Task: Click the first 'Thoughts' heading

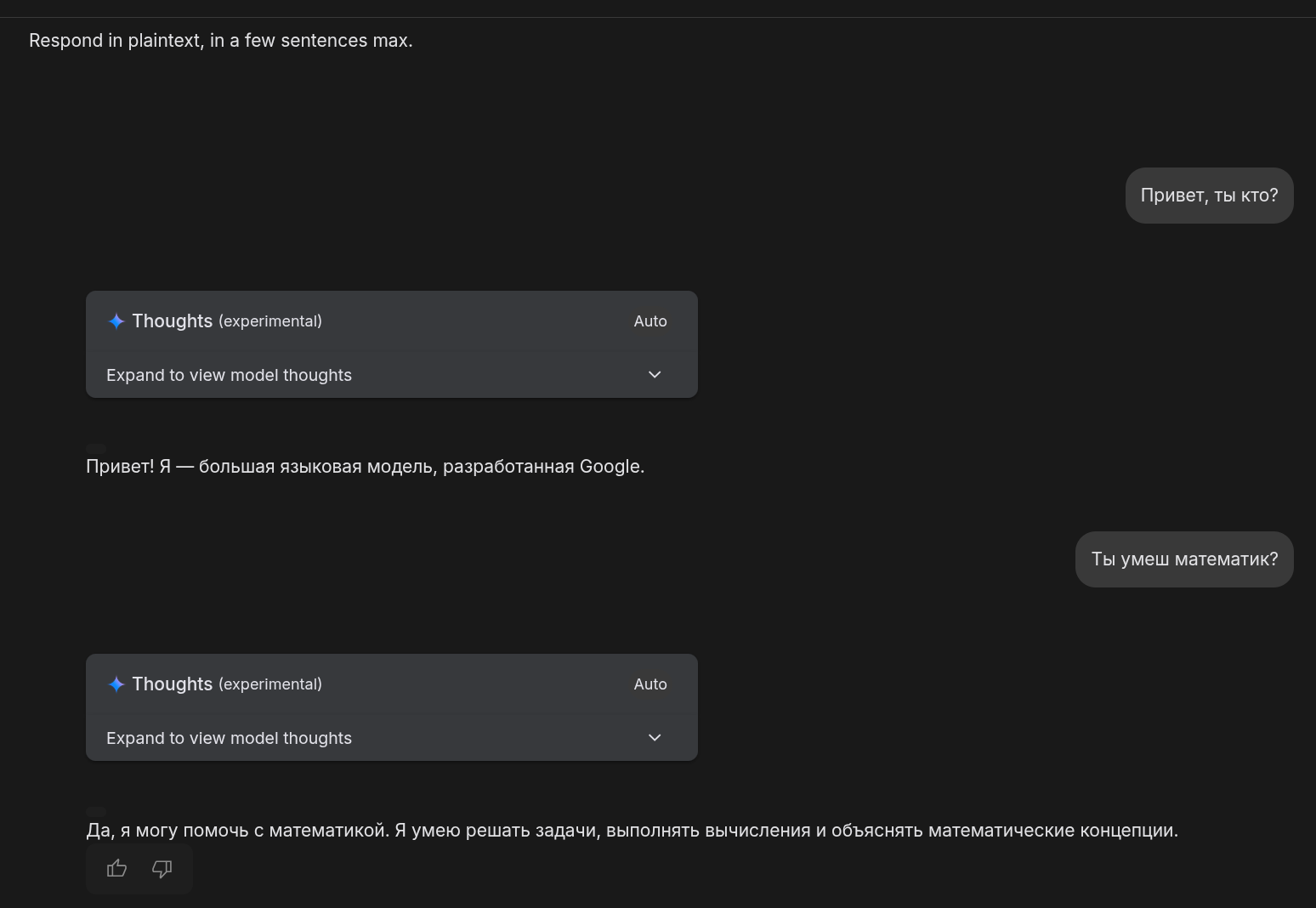Action: 172,321
